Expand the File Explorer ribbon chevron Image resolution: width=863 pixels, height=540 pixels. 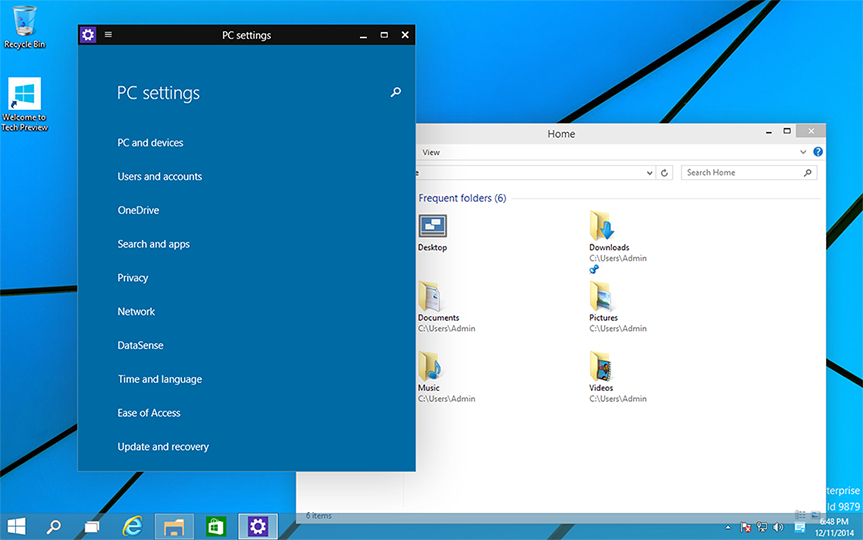point(803,152)
